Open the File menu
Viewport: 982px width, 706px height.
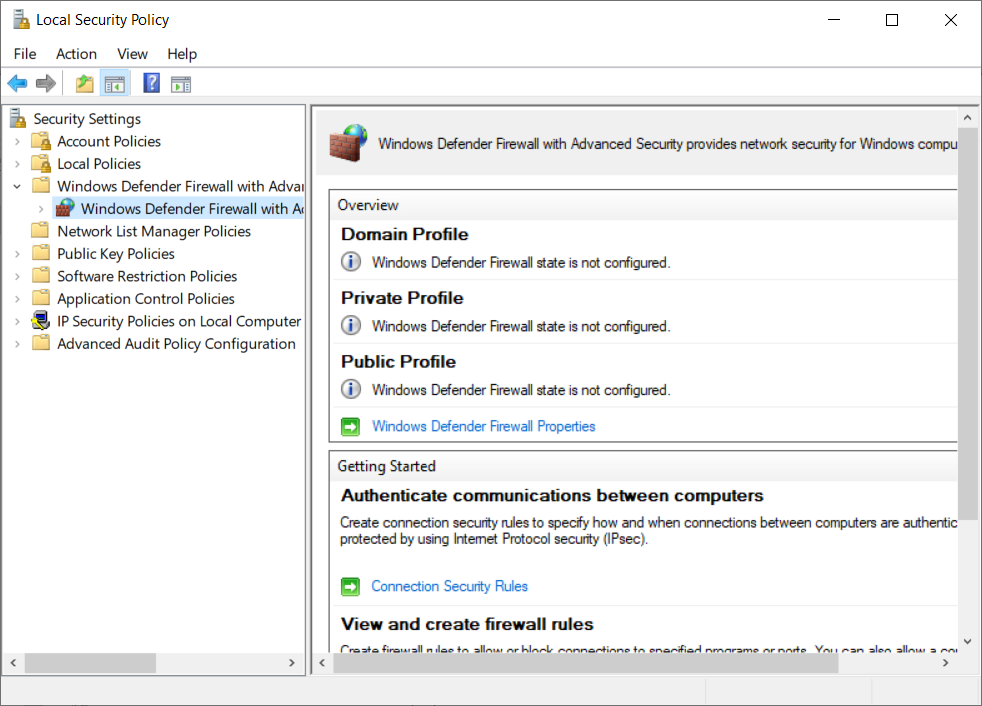click(25, 54)
